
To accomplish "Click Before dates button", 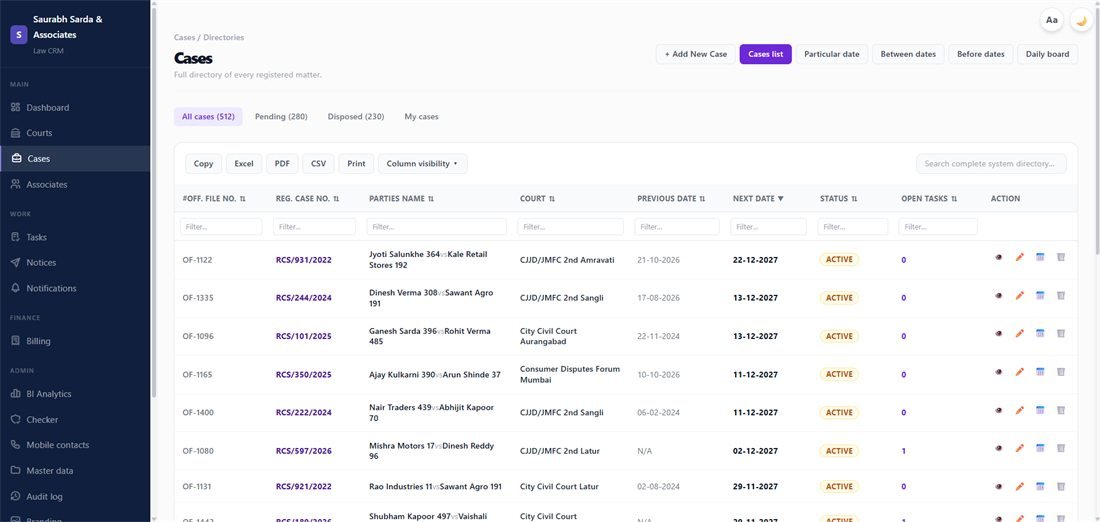I will 981,54.
